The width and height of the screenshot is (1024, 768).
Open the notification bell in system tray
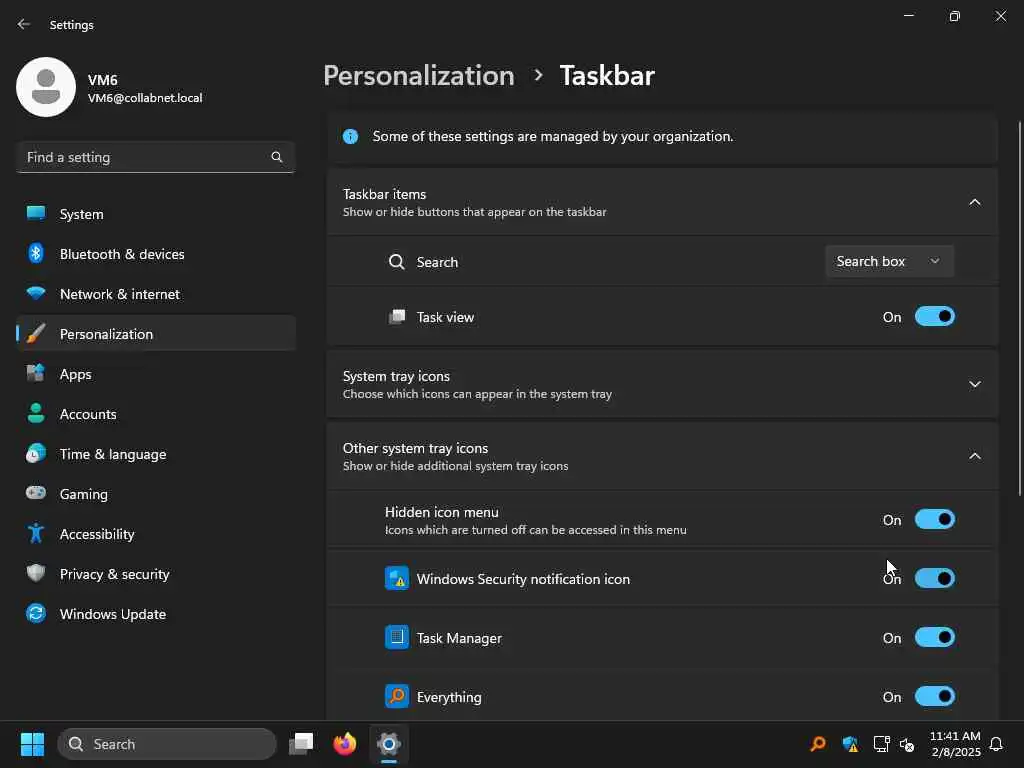coord(996,744)
